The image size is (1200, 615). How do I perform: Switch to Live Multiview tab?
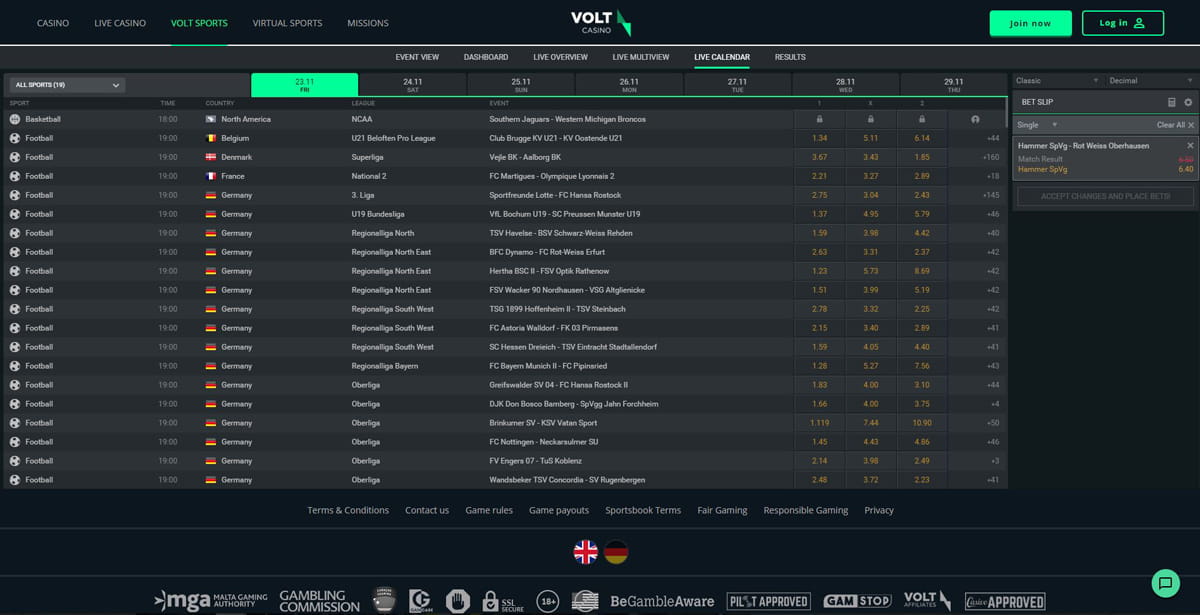pyautogui.click(x=641, y=57)
